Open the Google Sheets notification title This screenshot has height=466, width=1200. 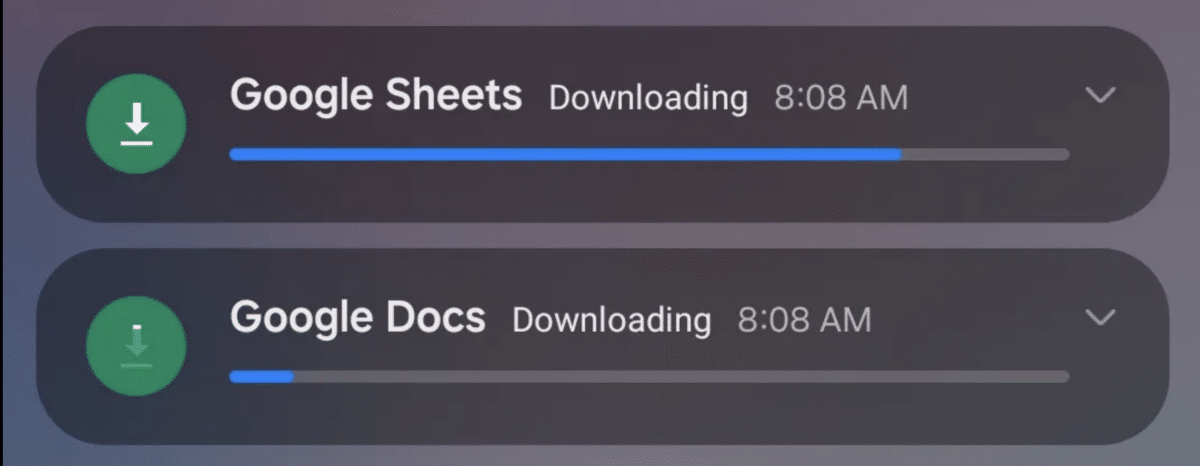(376, 96)
